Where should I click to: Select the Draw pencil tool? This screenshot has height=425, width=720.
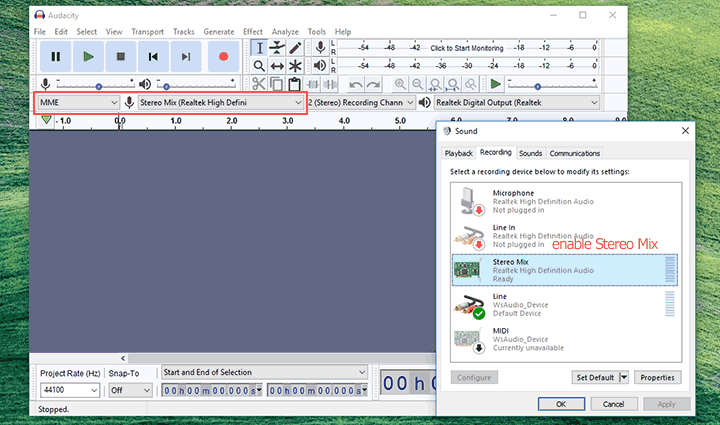(x=295, y=47)
